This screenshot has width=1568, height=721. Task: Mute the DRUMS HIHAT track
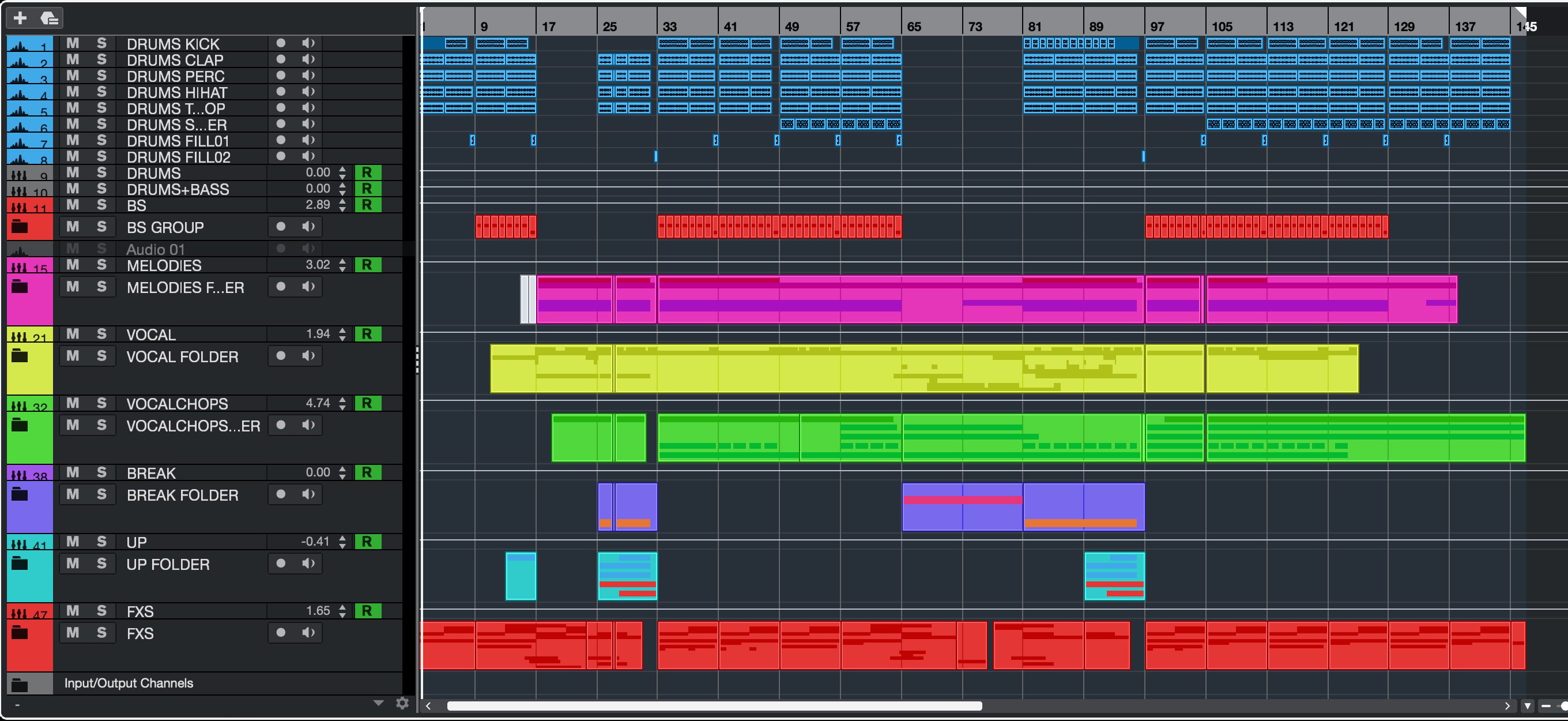pos(73,91)
